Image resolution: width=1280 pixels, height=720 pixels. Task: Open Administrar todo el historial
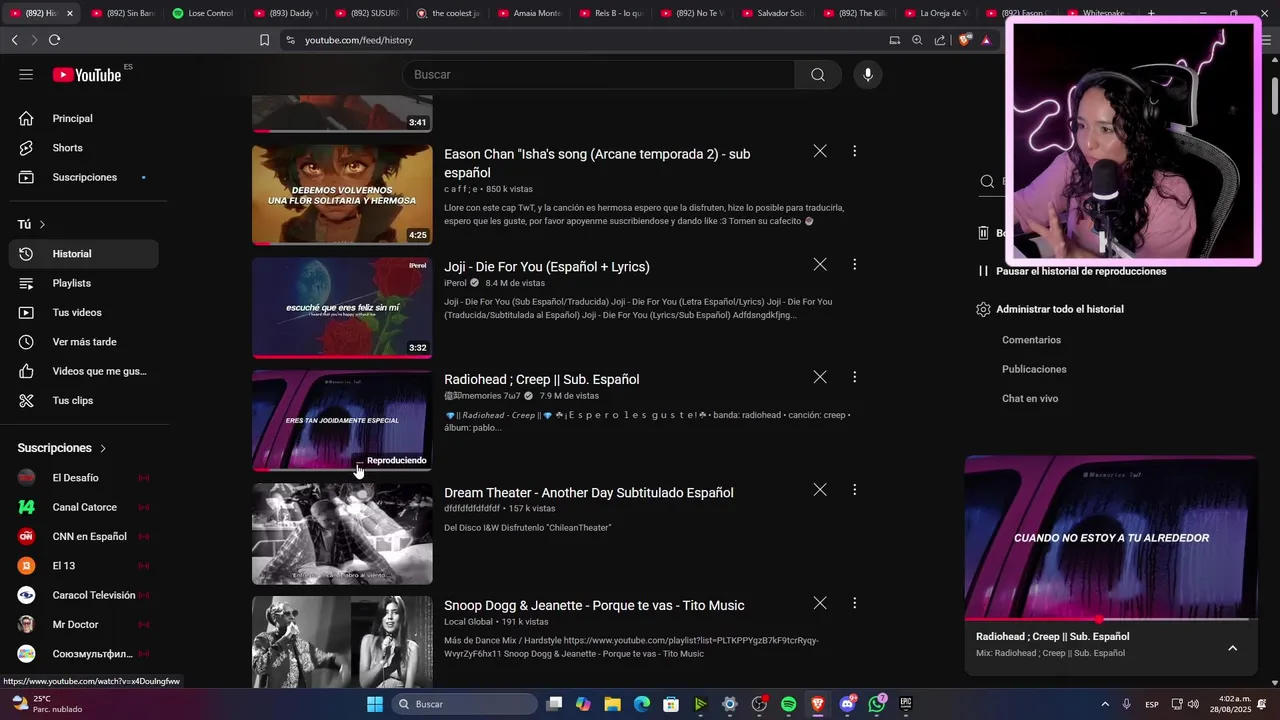coord(1050,309)
